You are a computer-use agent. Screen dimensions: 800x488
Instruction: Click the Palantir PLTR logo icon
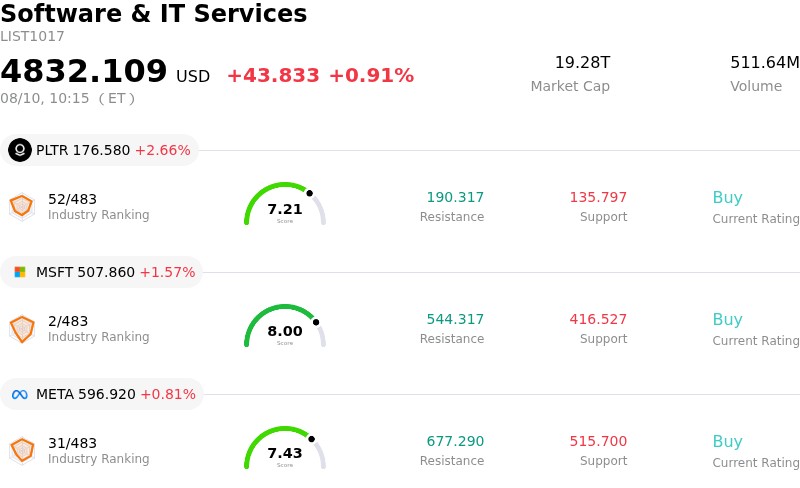tap(20, 150)
